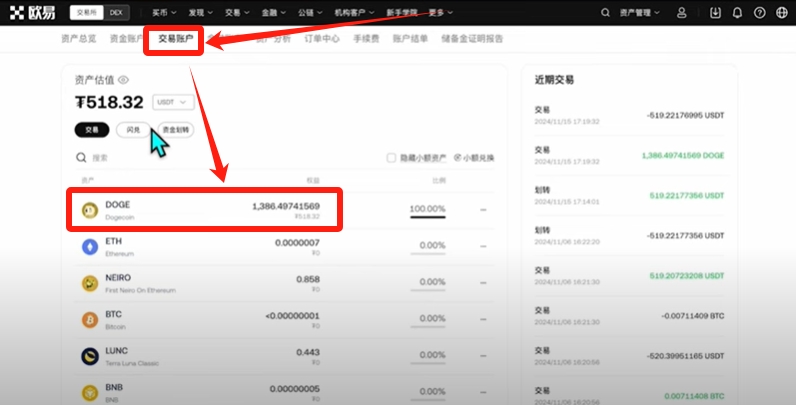Image resolution: width=796 pixels, height=405 pixels.
Task: Open the notifications bell
Action: (737, 13)
